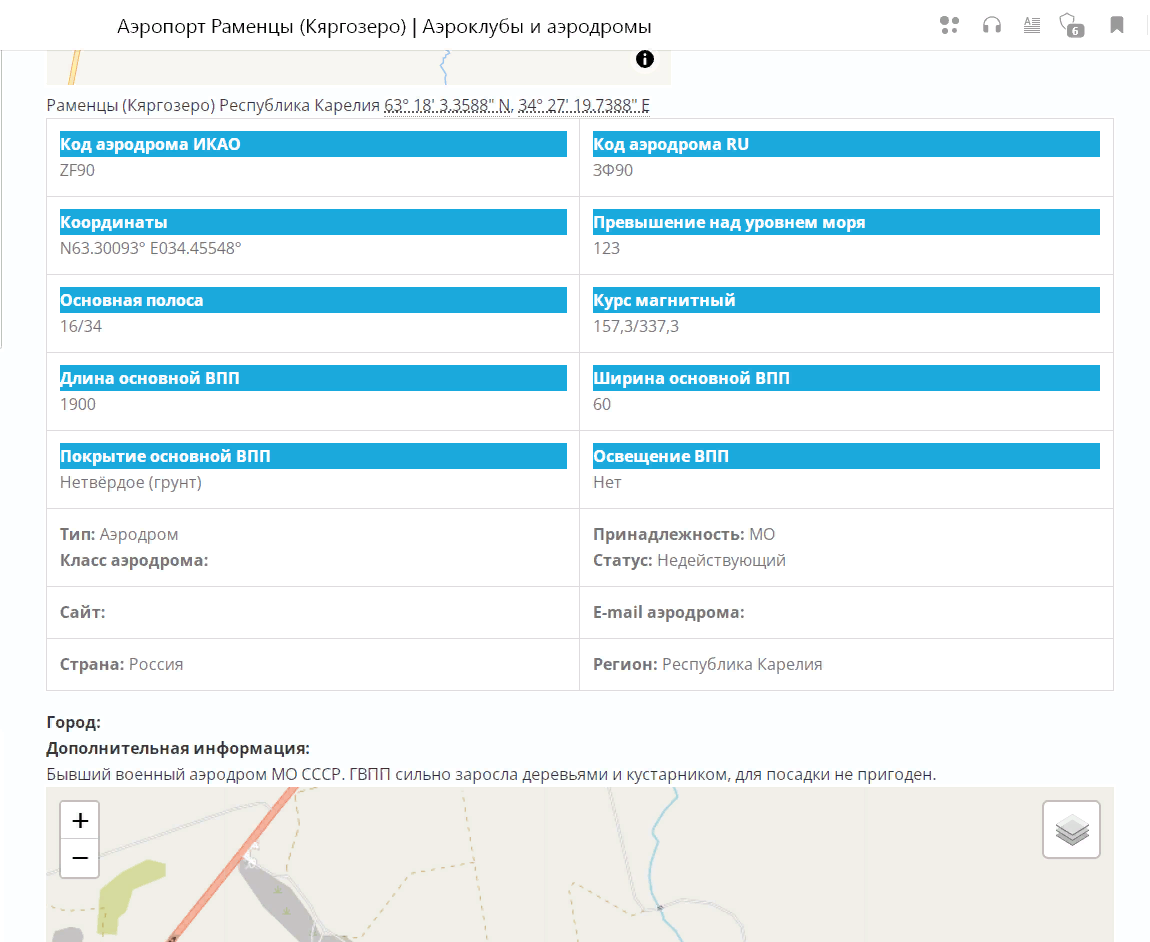Viewport: 1150px width, 942px height.
Task: Click the longitude 34° 27' 19.7388" E link
Action: (x=583, y=106)
